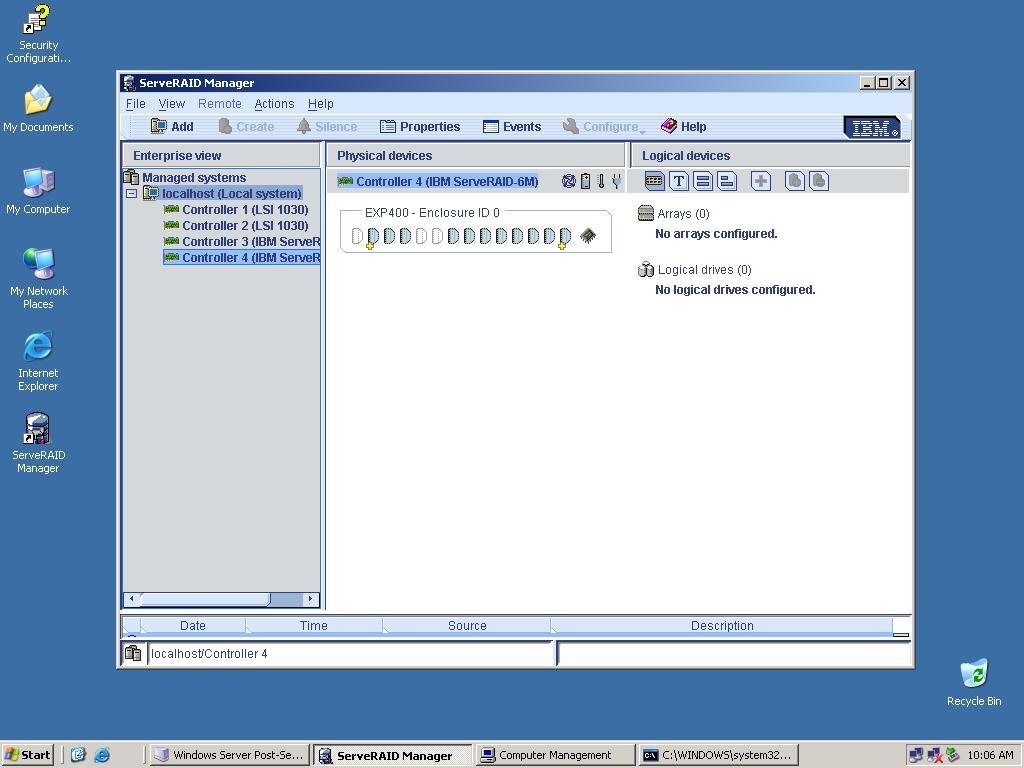Click the Add toolbar icon

[x=172, y=126]
